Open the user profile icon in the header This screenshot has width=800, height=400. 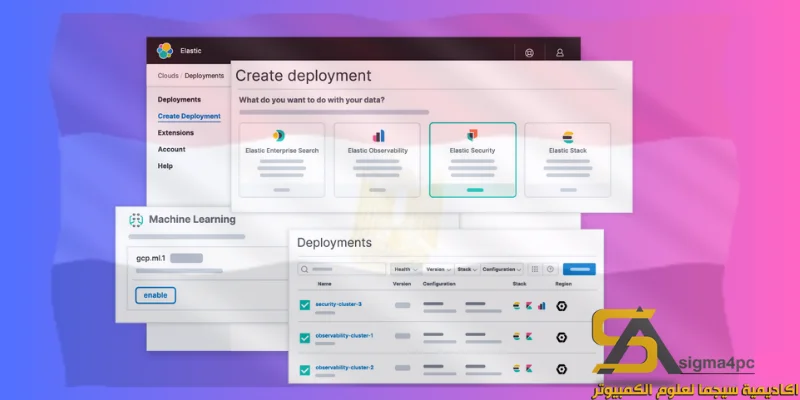pyautogui.click(x=560, y=53)
